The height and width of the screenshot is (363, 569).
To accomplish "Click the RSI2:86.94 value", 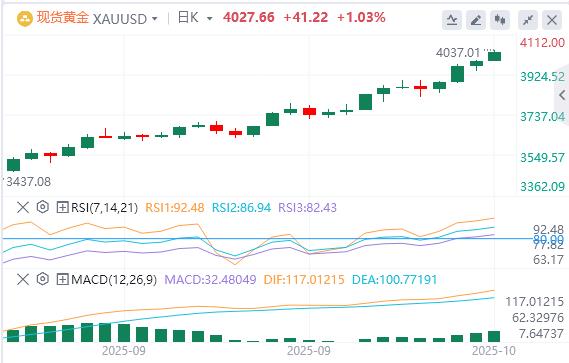I will click(241, 208).
